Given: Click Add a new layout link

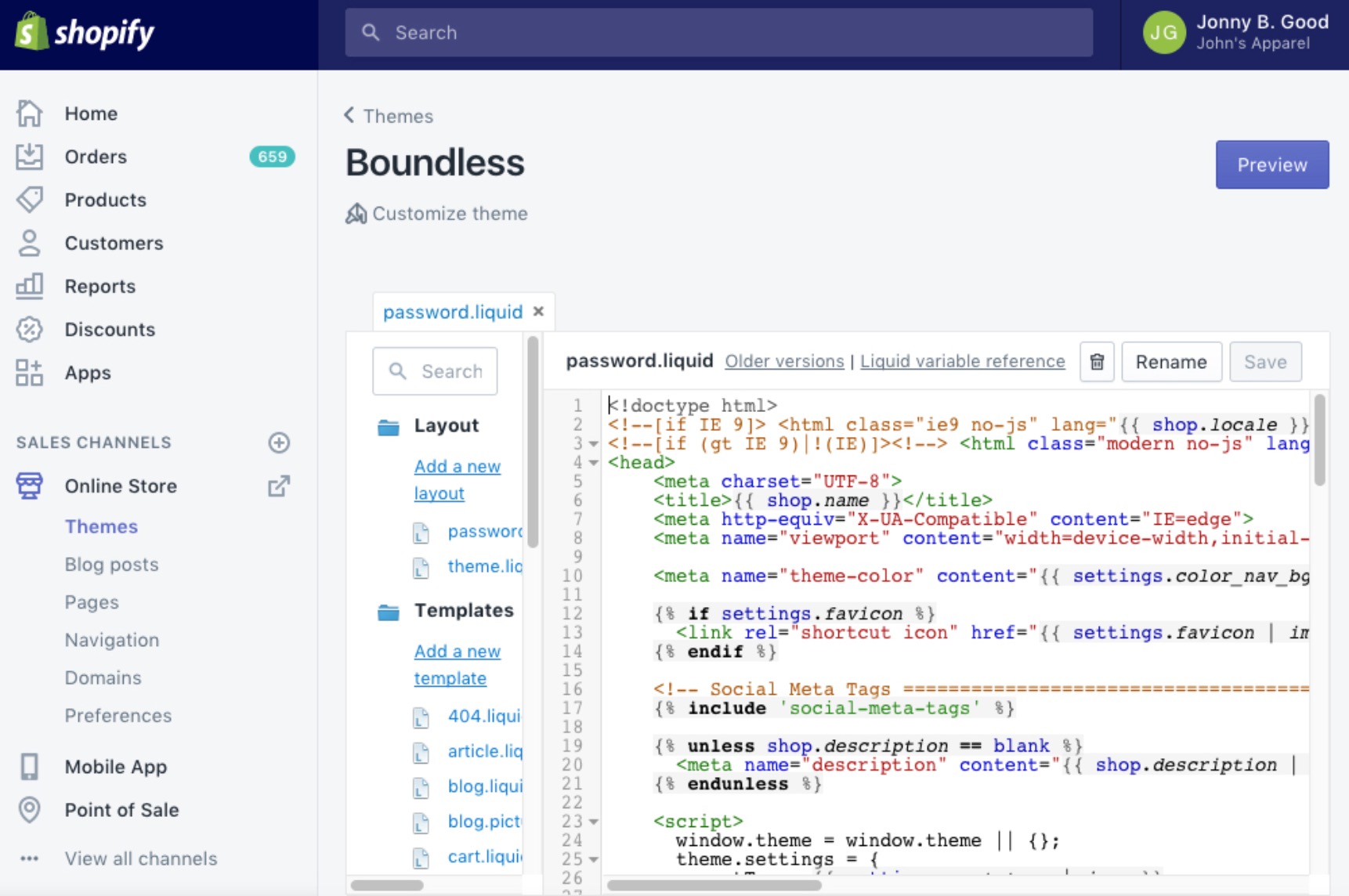Looking at the screenshot, I should pos(457,479).
